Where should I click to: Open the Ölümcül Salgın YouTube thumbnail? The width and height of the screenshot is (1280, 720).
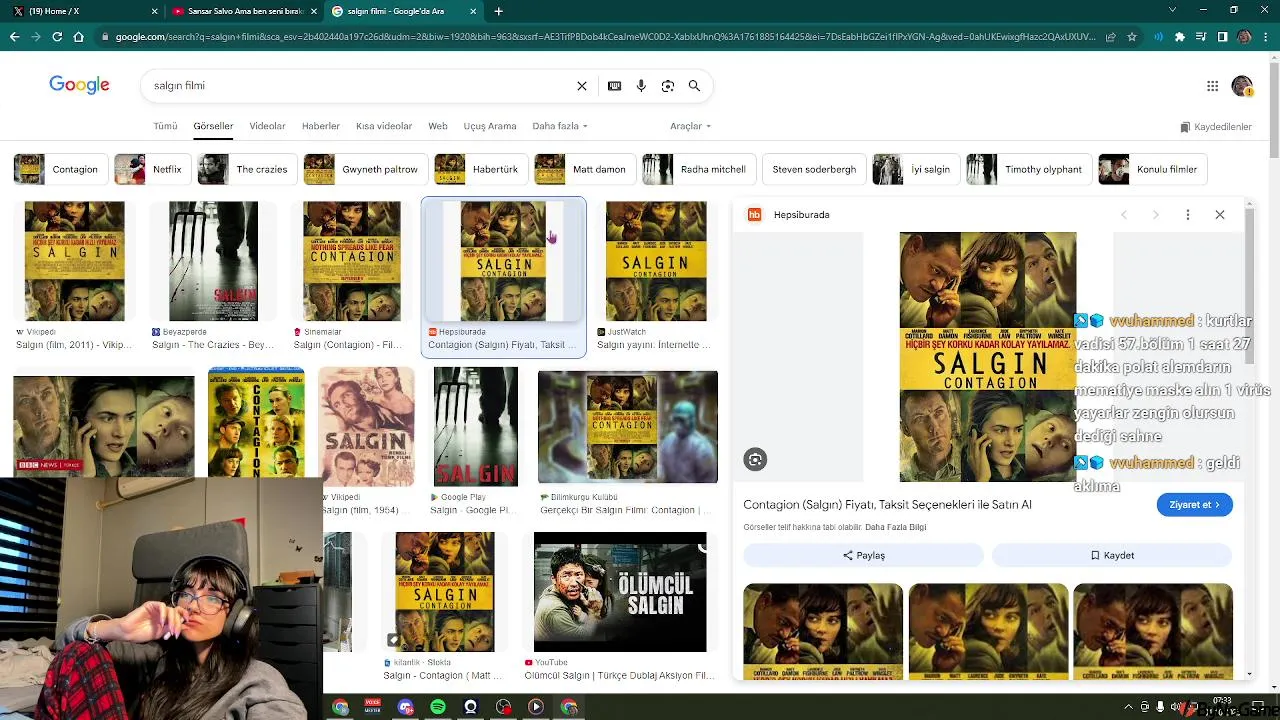[x=620, y=592]
